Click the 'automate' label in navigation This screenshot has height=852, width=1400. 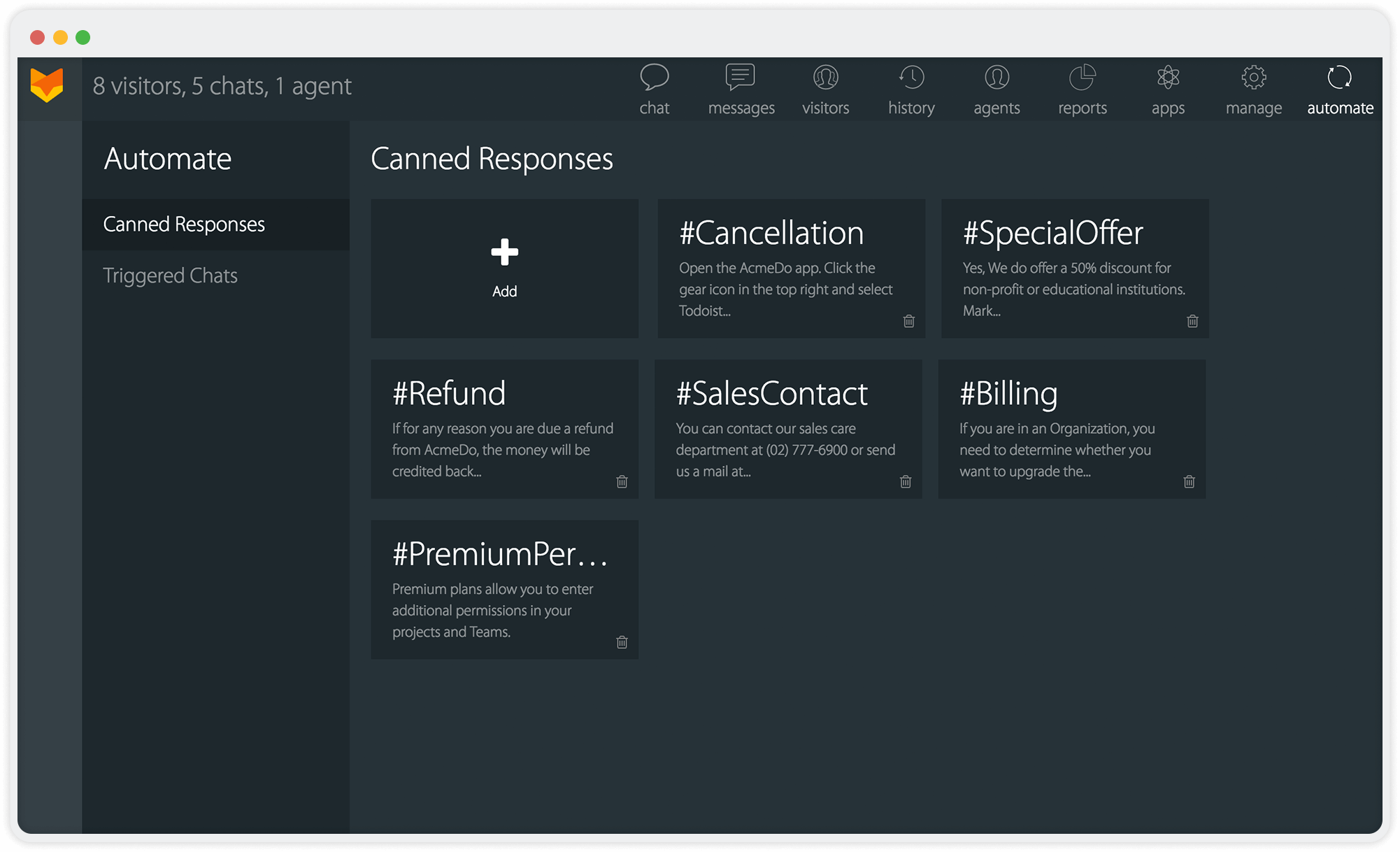pyautogui.click(x=1341, y=108)
